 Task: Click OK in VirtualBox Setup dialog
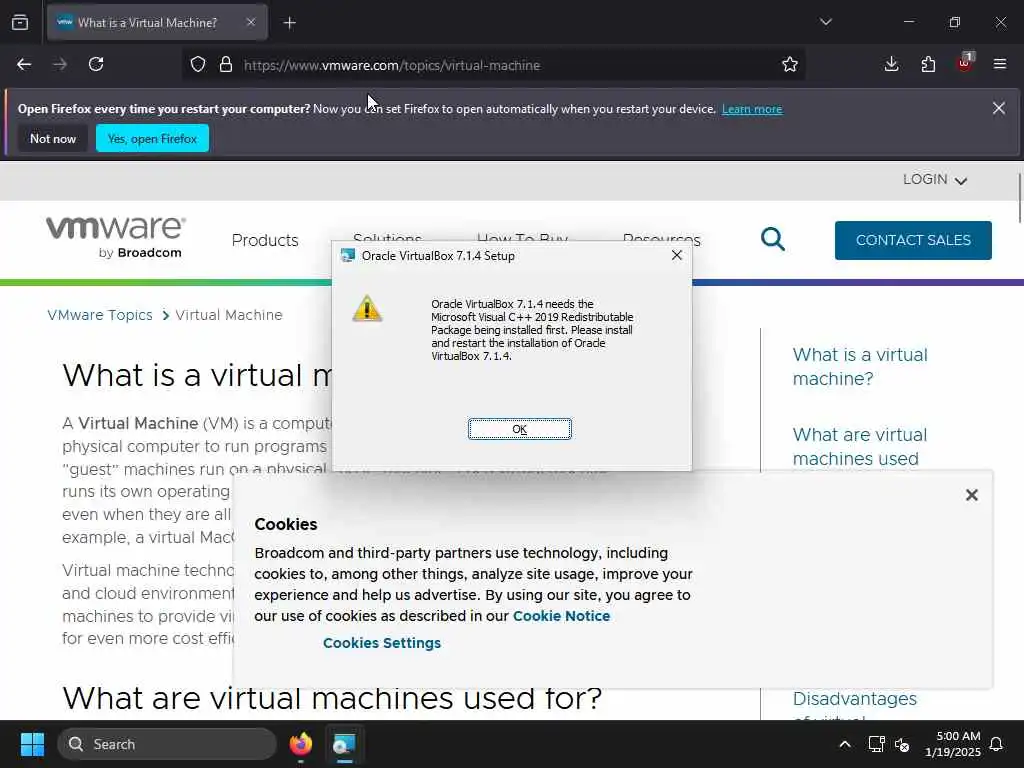519,429
